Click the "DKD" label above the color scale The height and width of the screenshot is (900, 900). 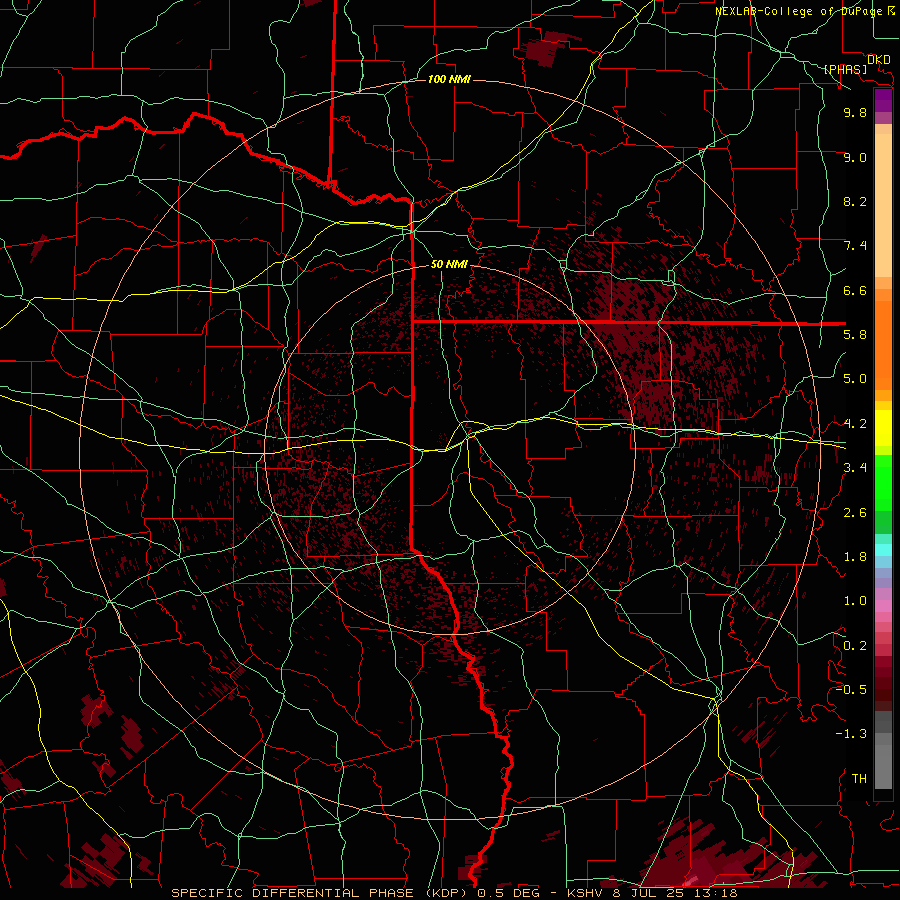879,60
